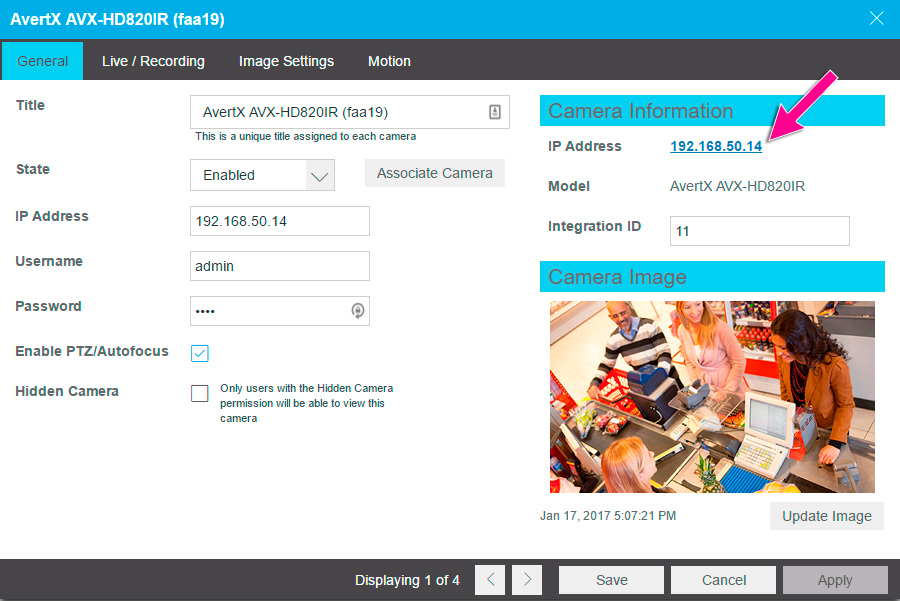Switch to the Motion tab
Viewport: 900px width, 601px height.
pyautogui.click(x=389, y=61)
